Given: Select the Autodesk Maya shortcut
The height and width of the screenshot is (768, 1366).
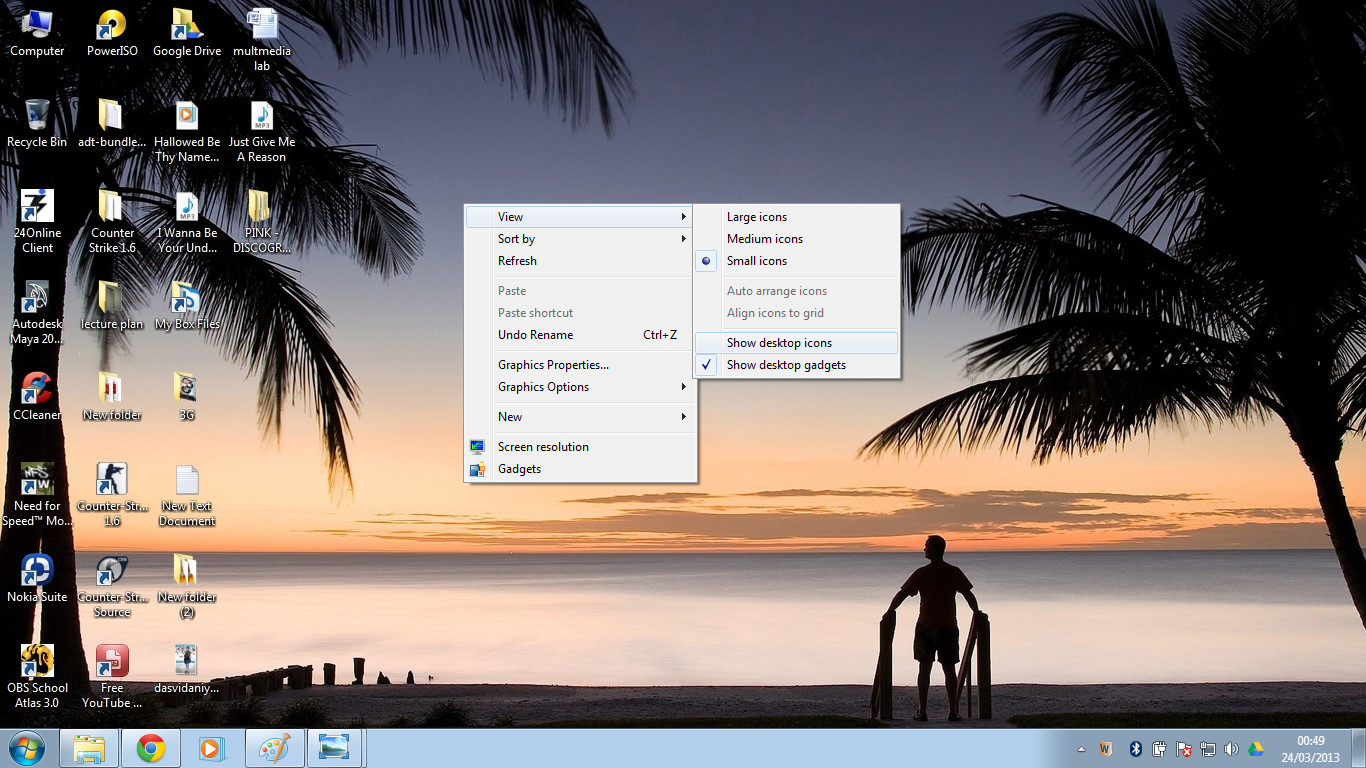Looking at the screenshot, I should [37, 313].
